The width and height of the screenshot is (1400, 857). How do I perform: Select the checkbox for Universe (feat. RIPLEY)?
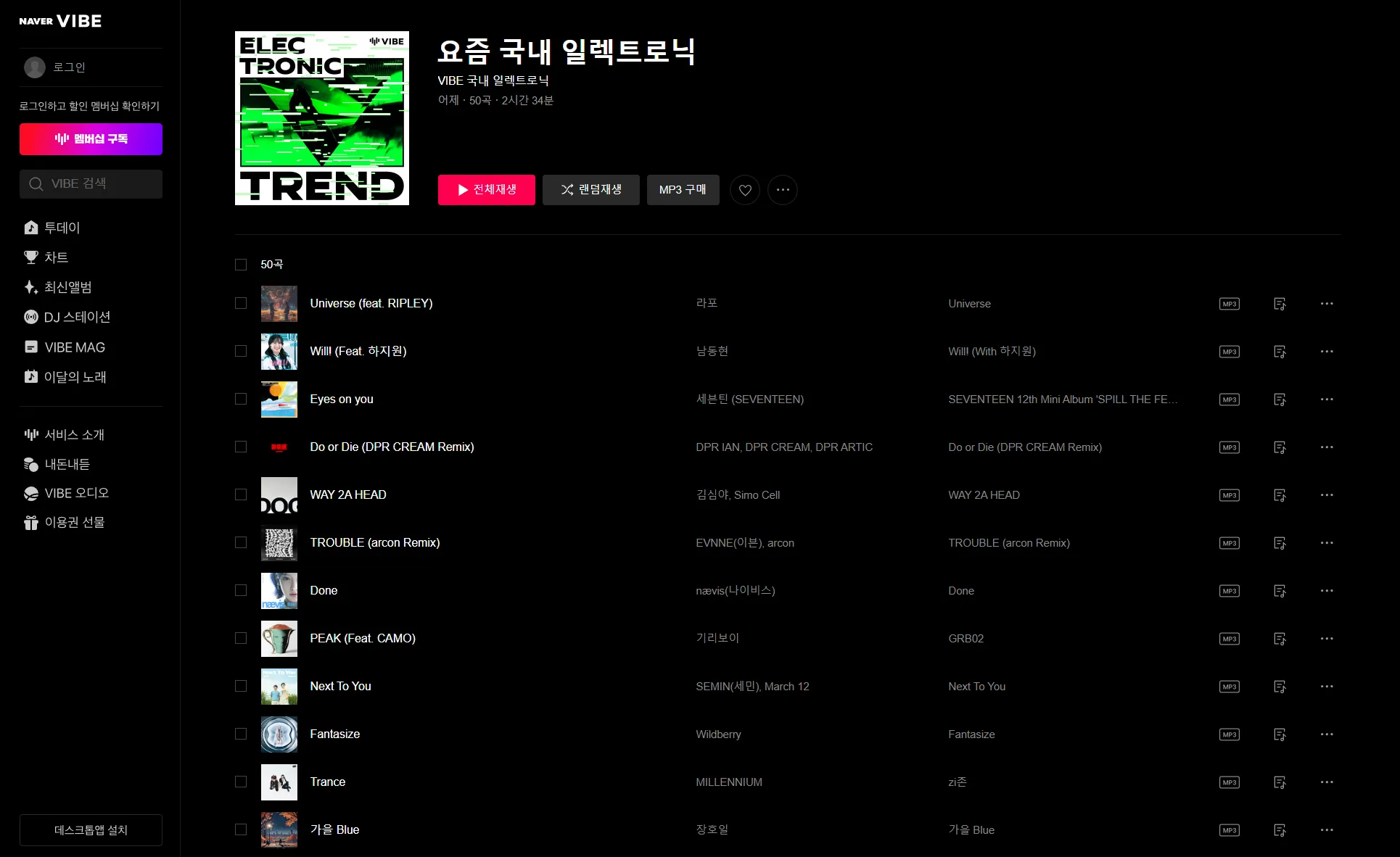(x=241, y=303)
